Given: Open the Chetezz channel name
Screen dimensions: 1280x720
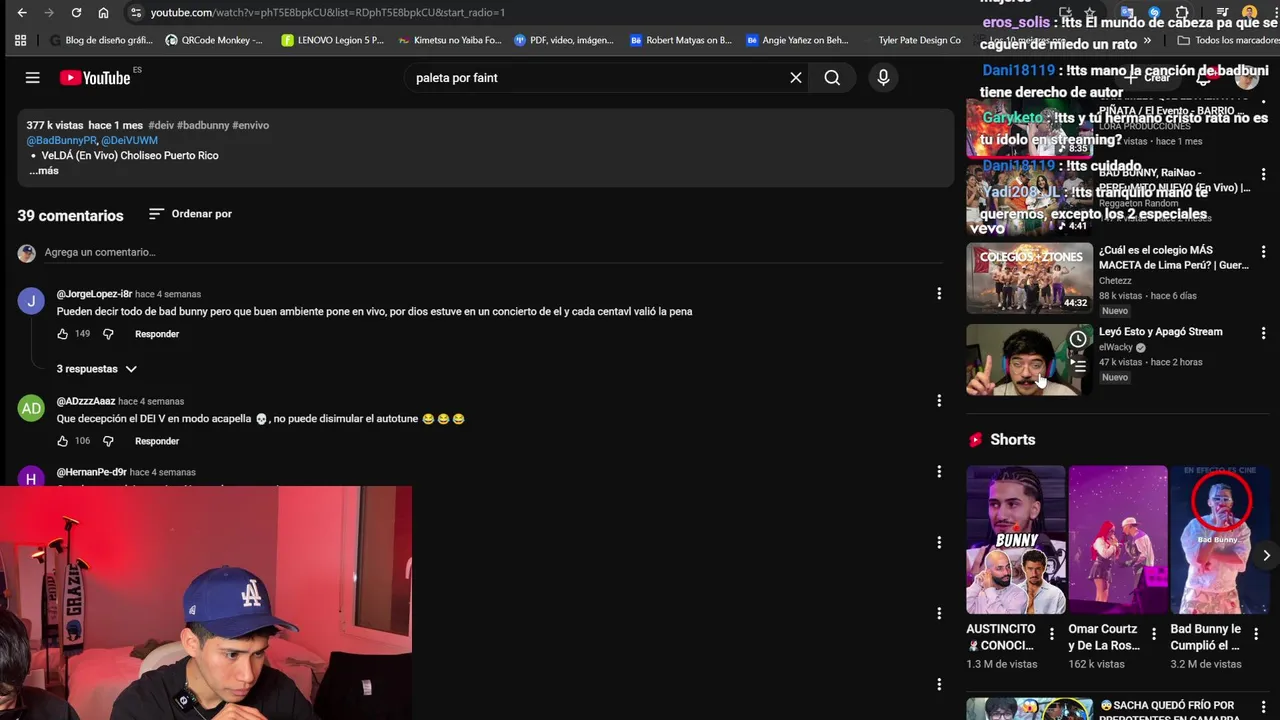Looking at the screenshot, I should (1115, 281).
